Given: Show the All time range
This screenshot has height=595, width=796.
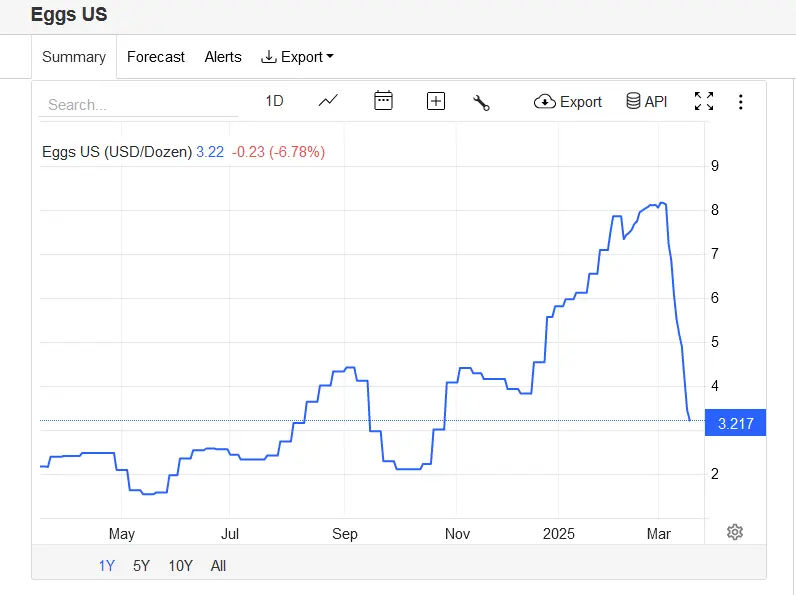Looking at the screenshot, I should pyautogui.click(x=218, y=565).
